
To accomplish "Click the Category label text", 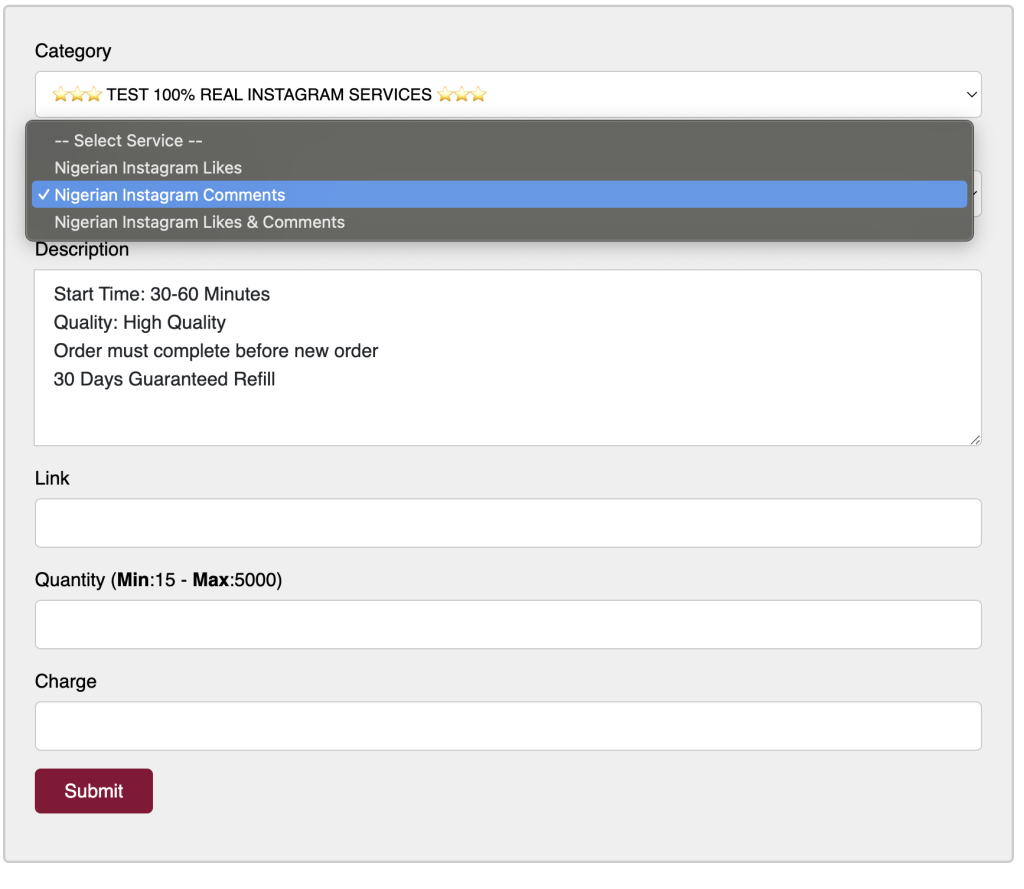I will tap(73, 51).
